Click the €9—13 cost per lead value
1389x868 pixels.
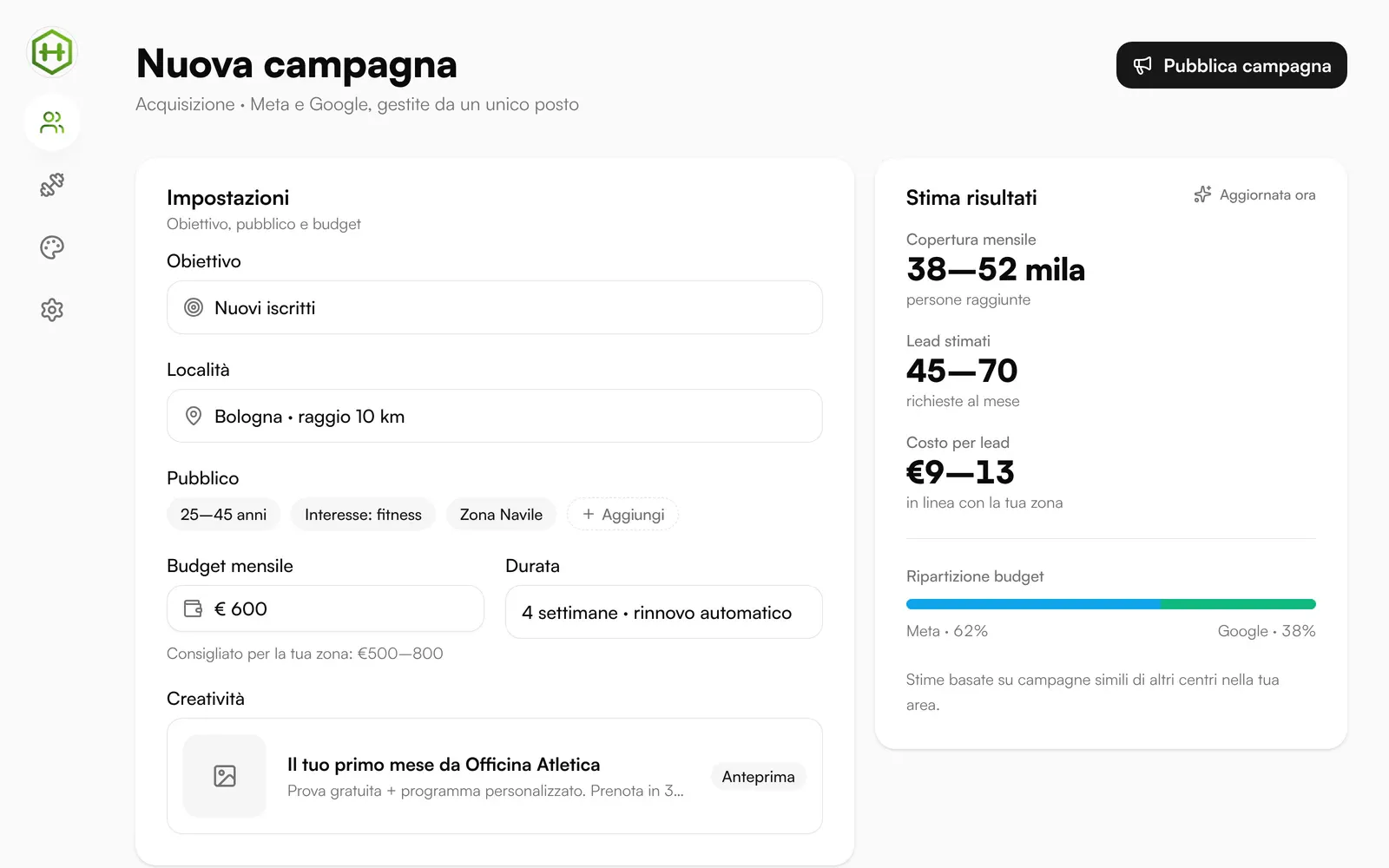coord(960,472)
